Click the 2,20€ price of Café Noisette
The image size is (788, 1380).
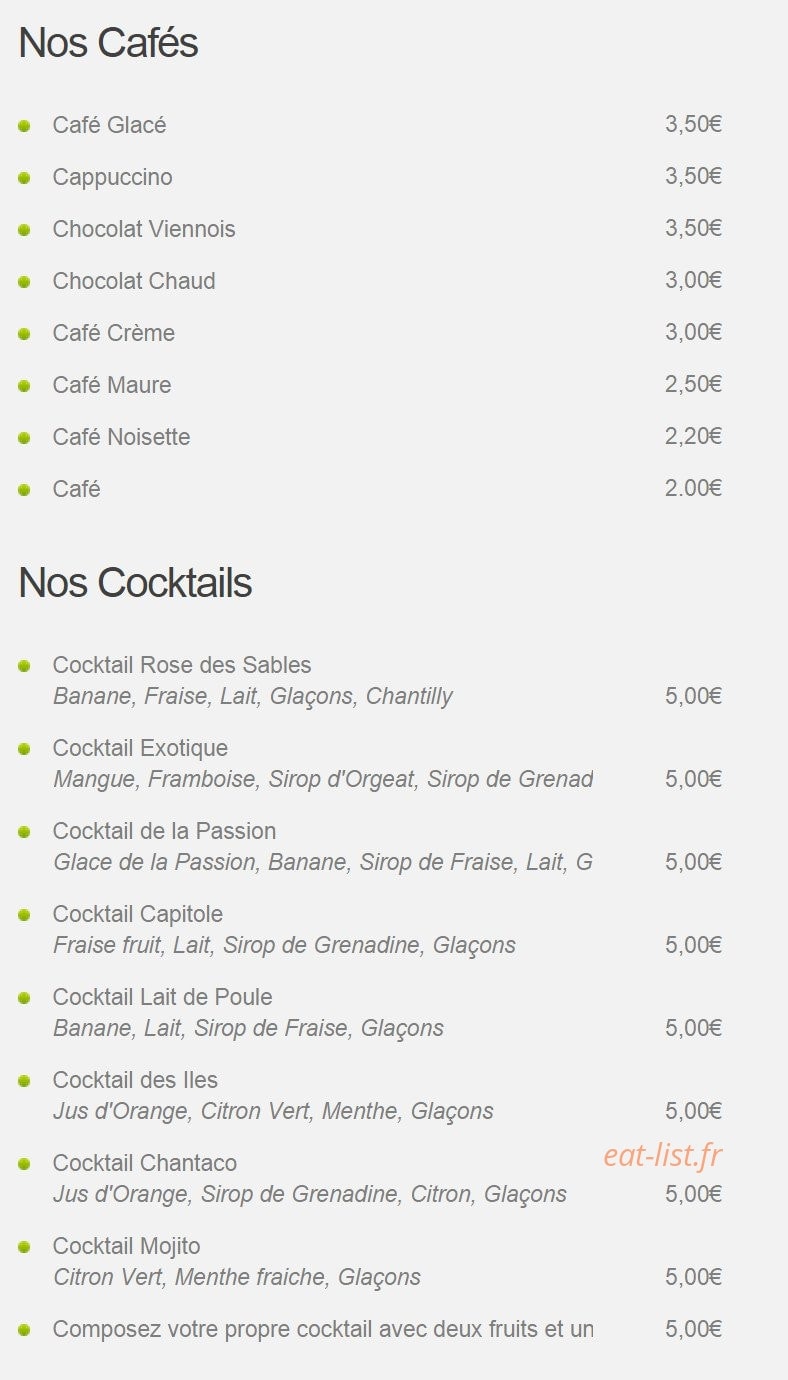click(693, 436)
